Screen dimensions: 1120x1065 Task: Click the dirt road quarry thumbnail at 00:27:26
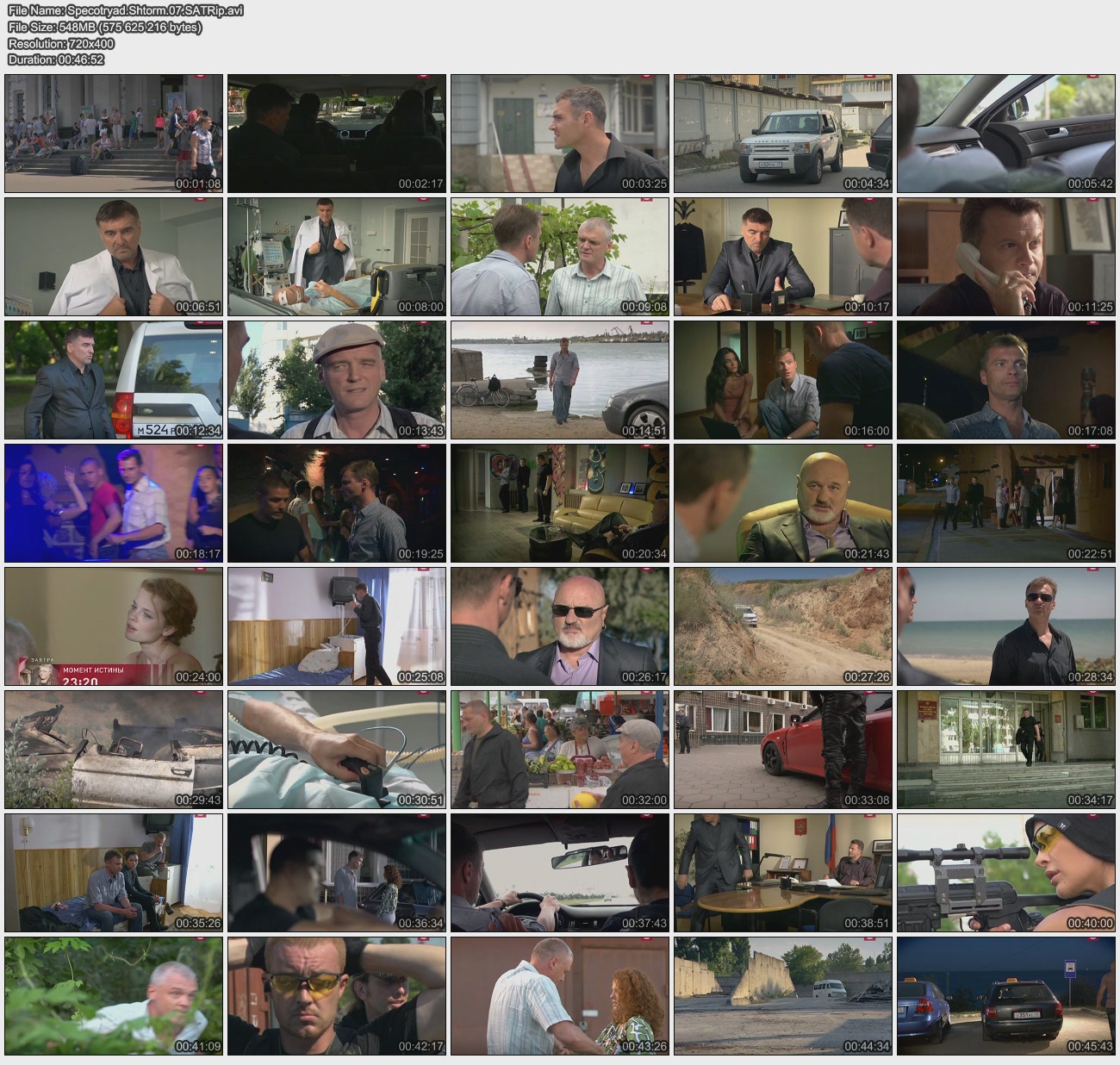[x=782, y=626]
